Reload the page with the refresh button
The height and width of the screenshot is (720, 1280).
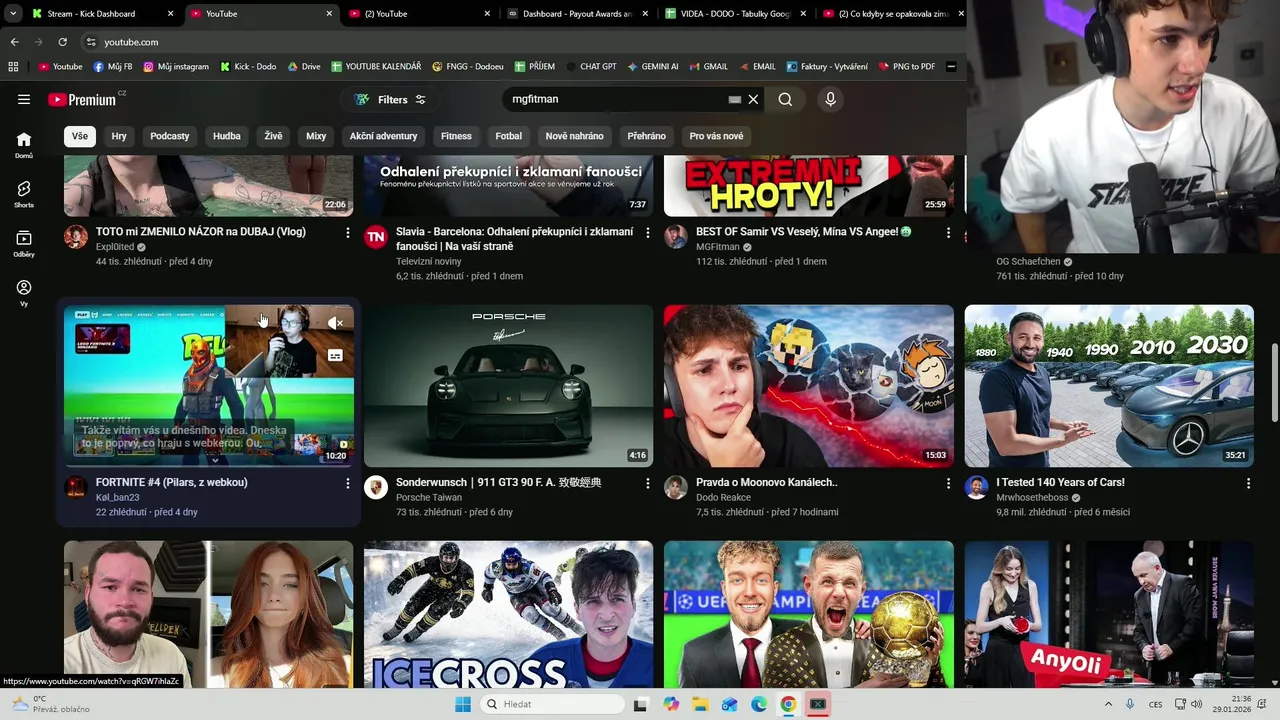coord(62,42)
